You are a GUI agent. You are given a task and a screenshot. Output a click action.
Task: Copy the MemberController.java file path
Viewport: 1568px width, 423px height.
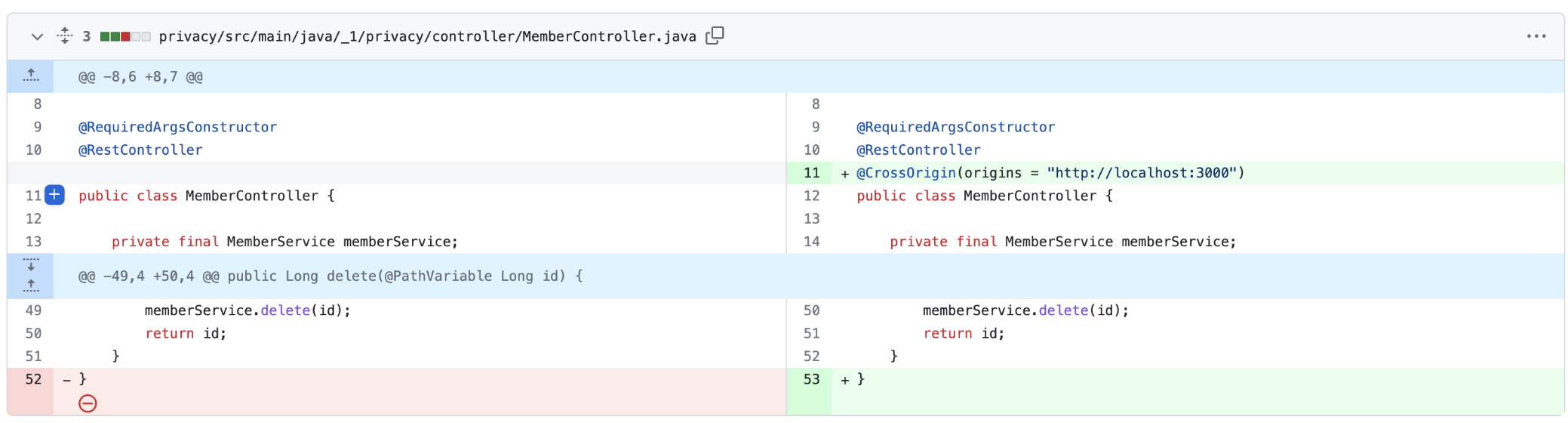[715, 36]
